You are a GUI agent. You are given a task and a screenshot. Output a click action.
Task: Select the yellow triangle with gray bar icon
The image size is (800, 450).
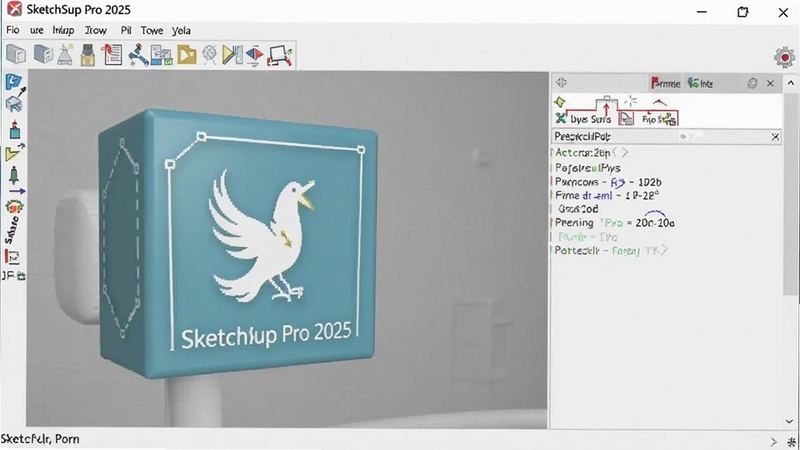232,55
